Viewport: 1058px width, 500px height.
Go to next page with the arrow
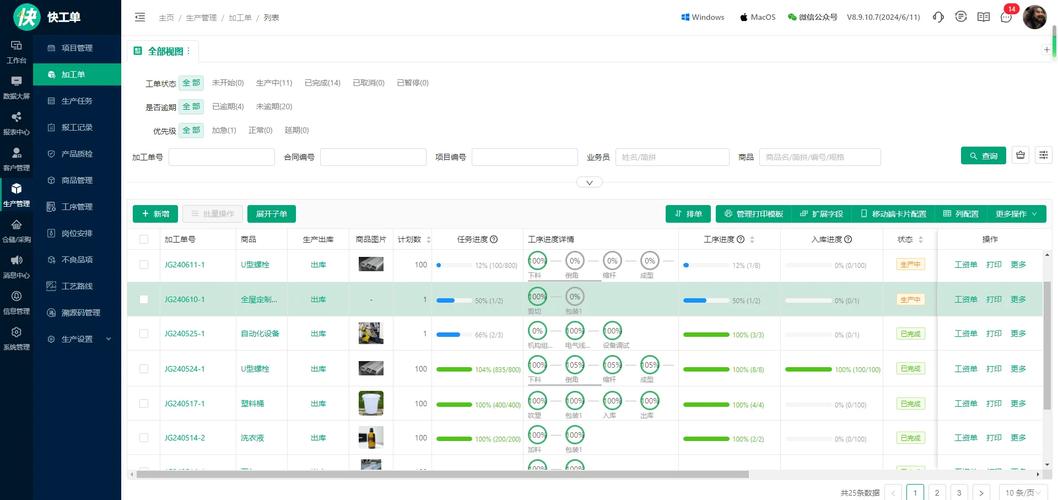point(981,492)
